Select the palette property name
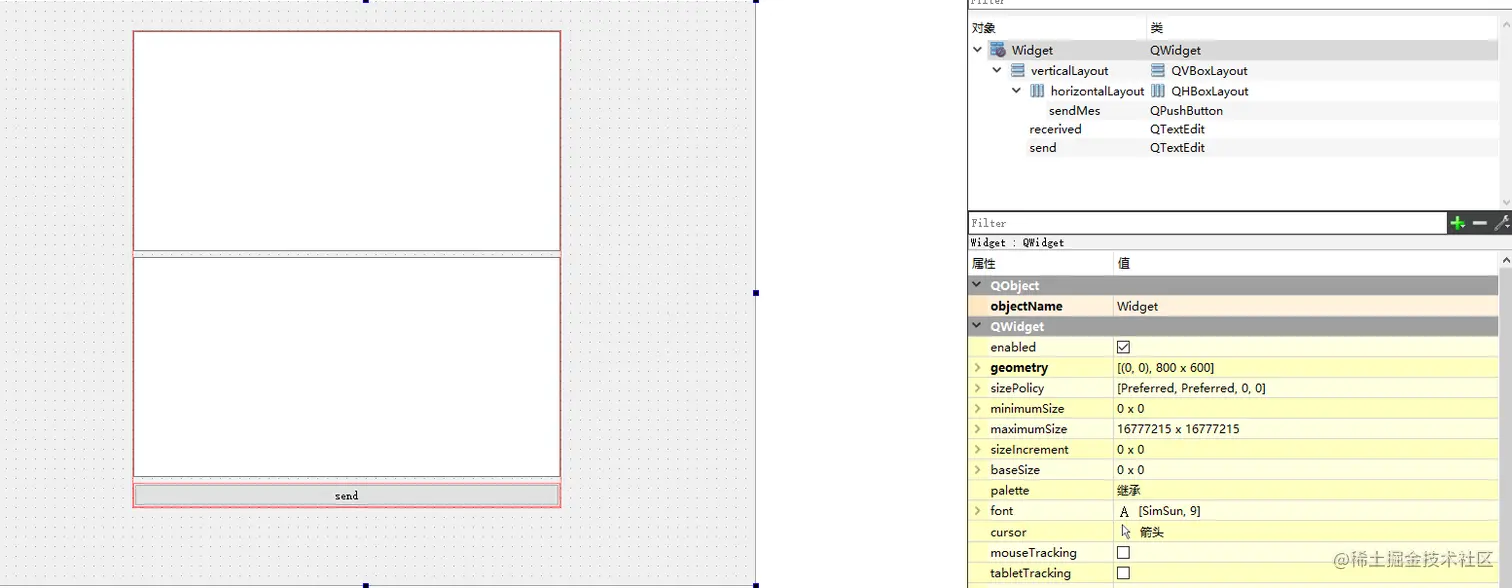This screenshot has height=588, width=1512. point(1009,490)
